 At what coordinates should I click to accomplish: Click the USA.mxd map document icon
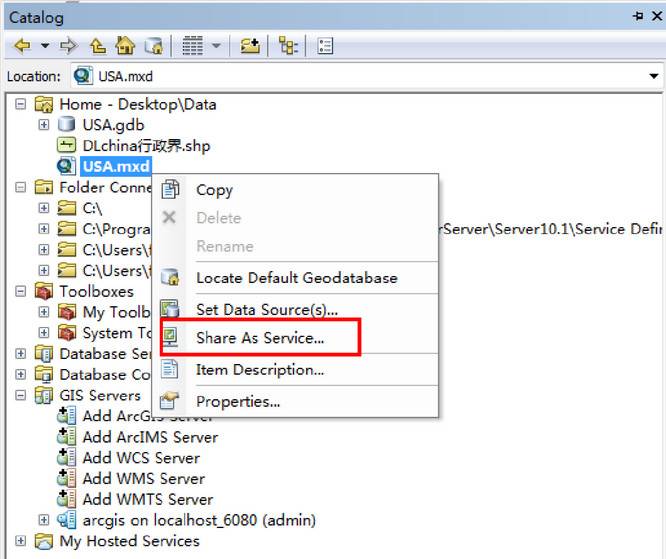(x=66, y=166)
